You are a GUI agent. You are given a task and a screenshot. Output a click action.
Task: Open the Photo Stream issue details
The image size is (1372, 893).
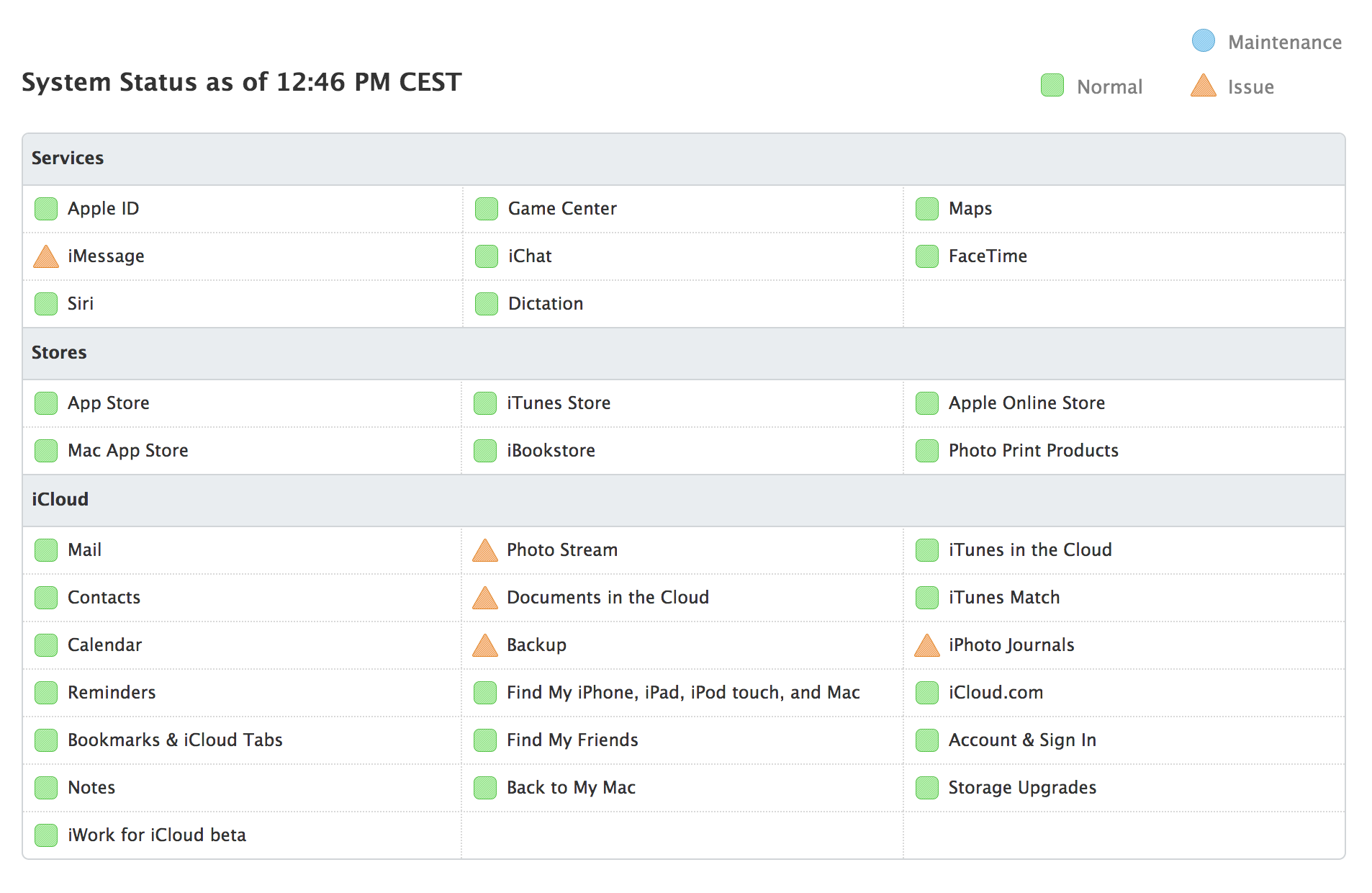562,550
